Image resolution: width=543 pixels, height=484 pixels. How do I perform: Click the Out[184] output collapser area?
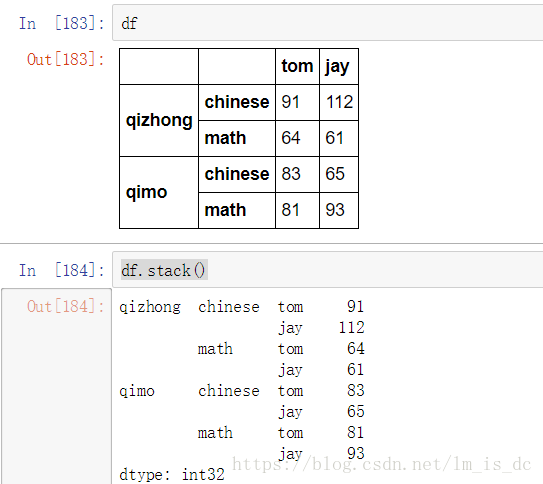click(x=56, y=386)
